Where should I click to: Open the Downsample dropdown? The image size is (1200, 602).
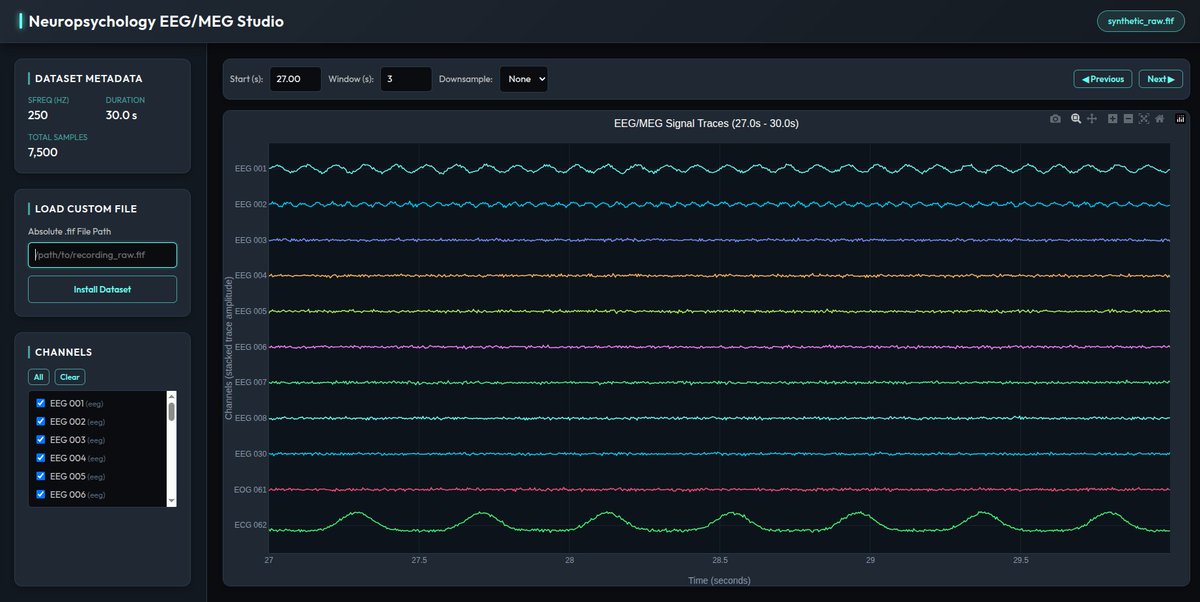[524, 79]
